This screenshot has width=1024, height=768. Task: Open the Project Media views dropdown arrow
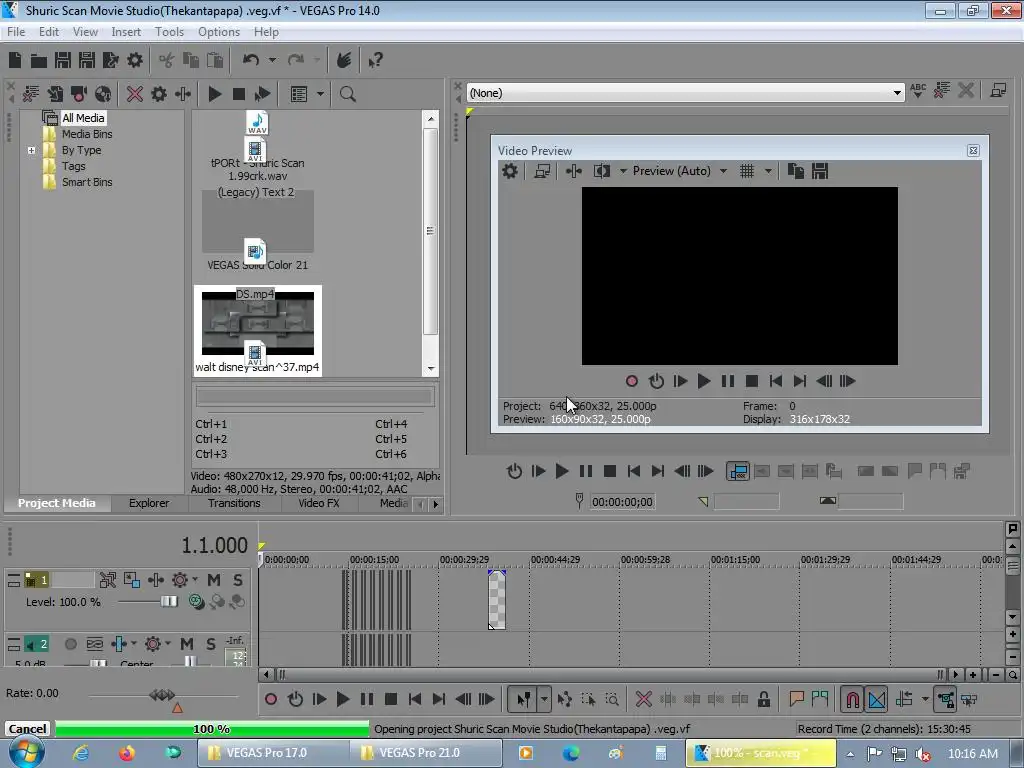point(320,94)
